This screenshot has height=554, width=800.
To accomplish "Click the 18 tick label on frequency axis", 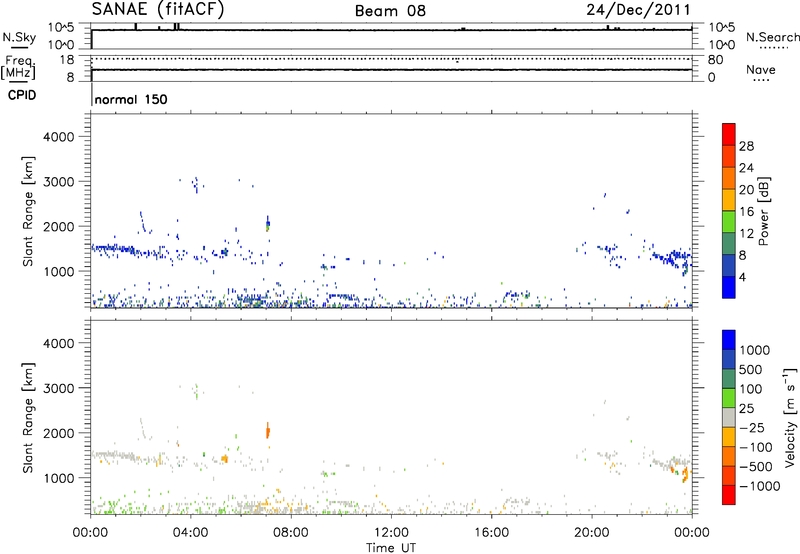I will [x=67, y=60].
